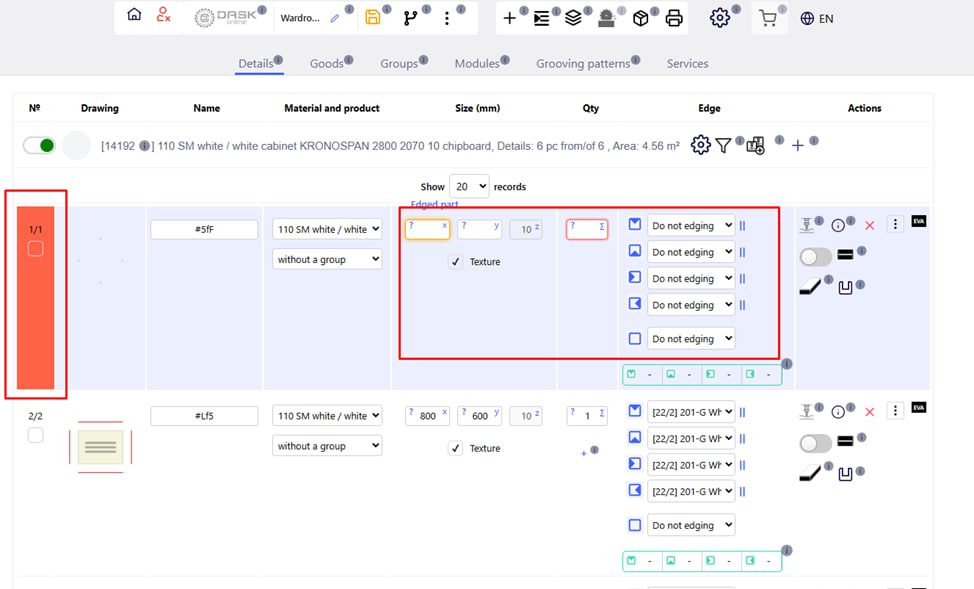This screenshot has width=974, height=589.
Task: Switch language using the EN button
Action: point(817,18)
